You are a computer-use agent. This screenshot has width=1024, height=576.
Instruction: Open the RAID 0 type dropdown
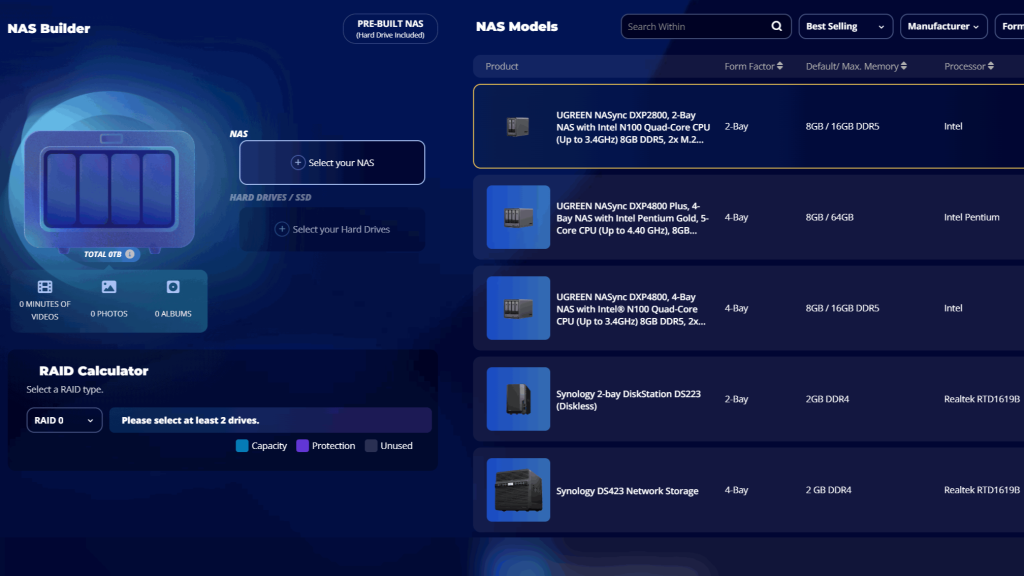tap(64, 420)
